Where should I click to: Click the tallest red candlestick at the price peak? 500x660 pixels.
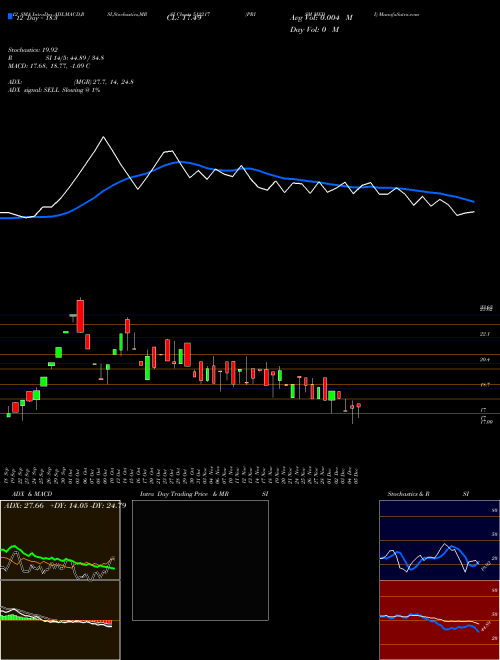[x=80, y=316]
